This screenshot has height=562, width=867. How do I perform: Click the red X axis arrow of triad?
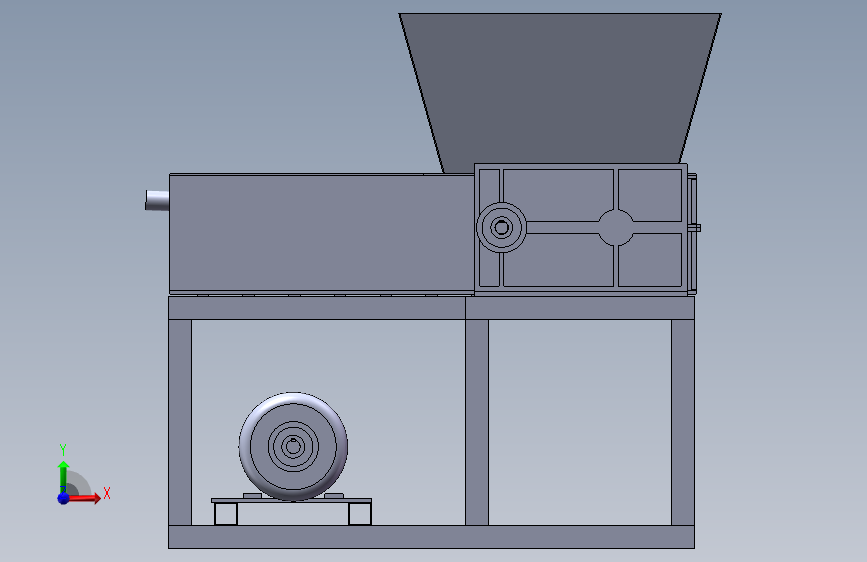point(84,498)
